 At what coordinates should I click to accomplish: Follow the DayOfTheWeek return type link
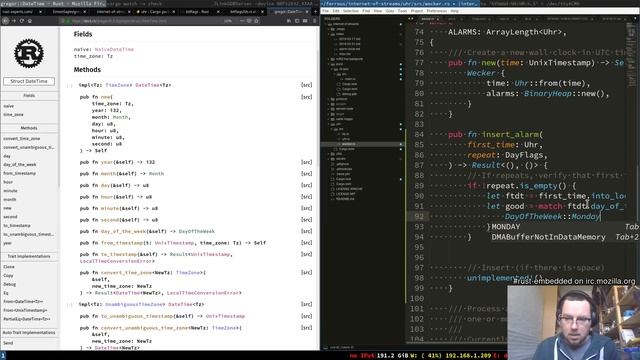(x=197, y=231)
